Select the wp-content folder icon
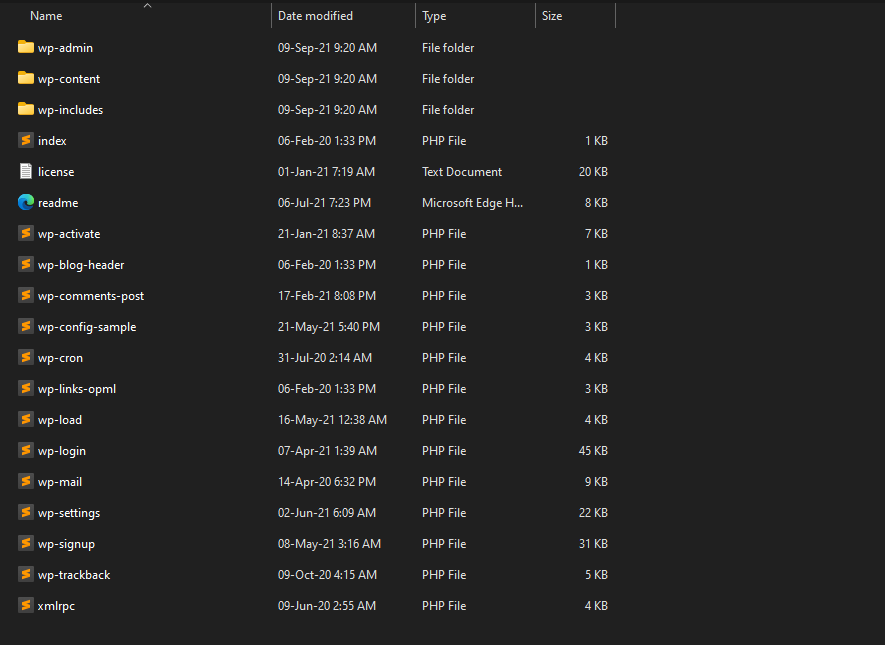This screenshot has height=645, width=885. (x=25, y=78)
